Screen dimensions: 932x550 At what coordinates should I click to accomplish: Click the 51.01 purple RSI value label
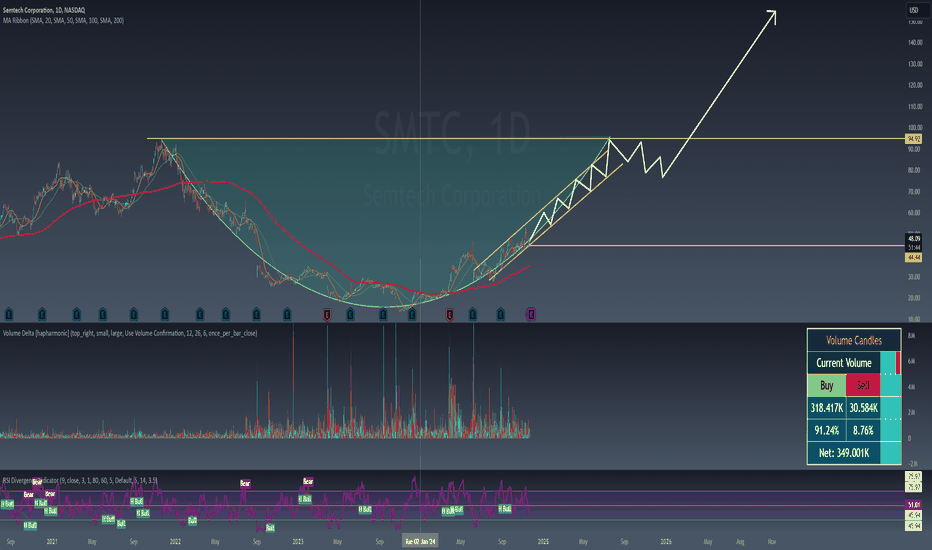[914, 505]
